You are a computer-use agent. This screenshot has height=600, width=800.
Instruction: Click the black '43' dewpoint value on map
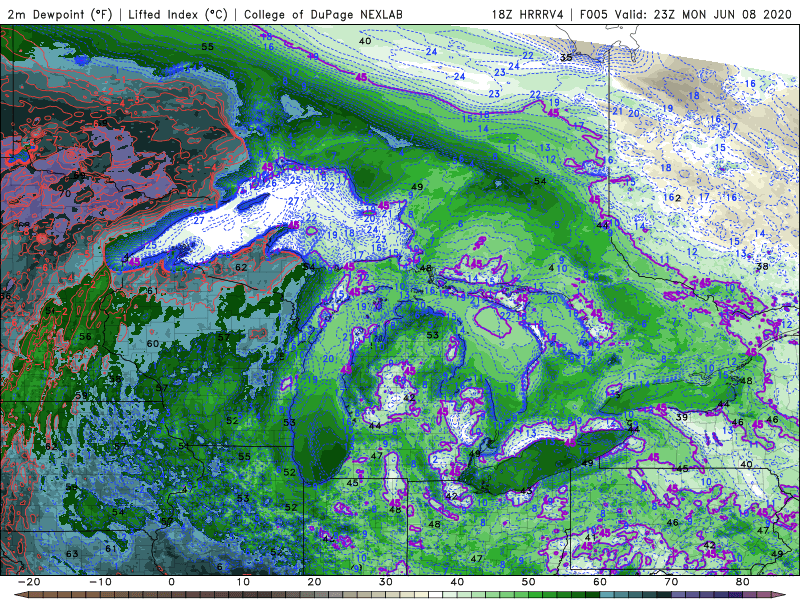(x=526, y=491)
